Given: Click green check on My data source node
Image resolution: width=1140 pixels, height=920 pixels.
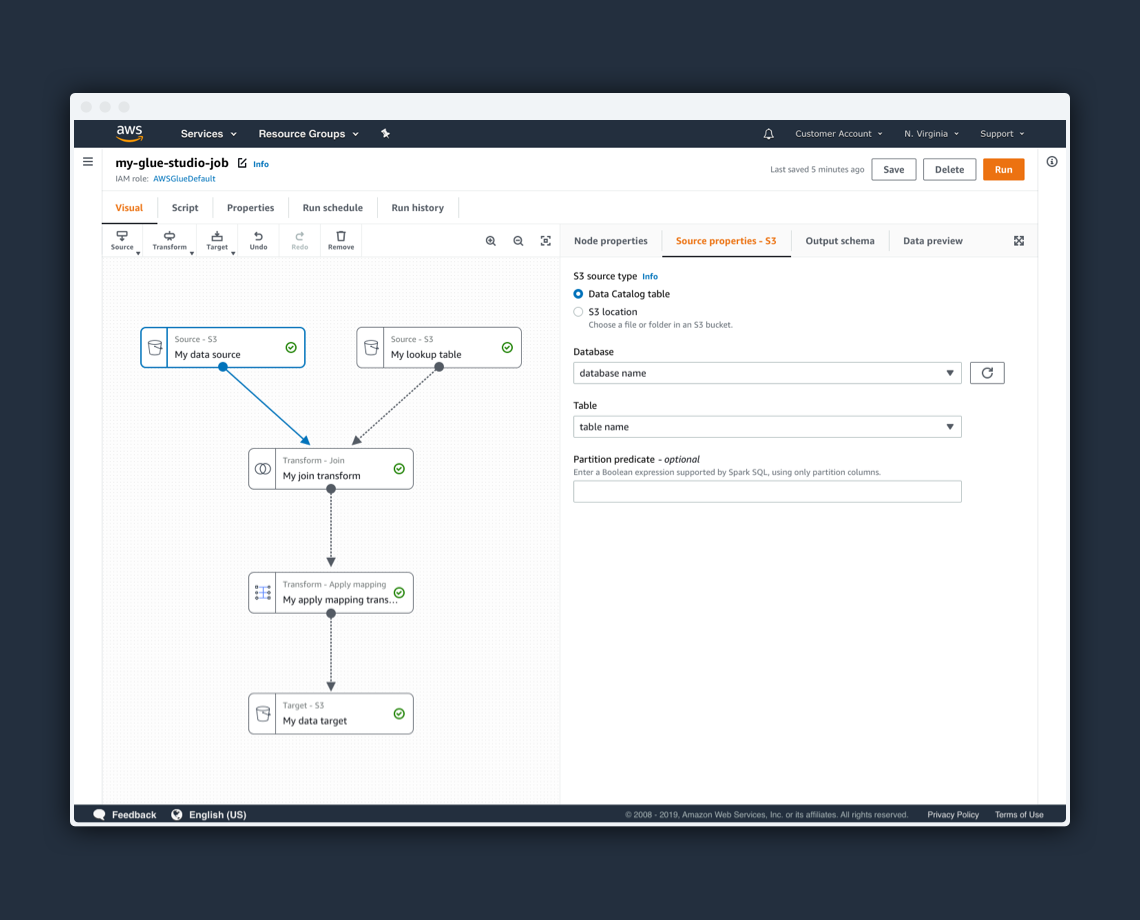Looking at the screenshot, I should [291, 348].
